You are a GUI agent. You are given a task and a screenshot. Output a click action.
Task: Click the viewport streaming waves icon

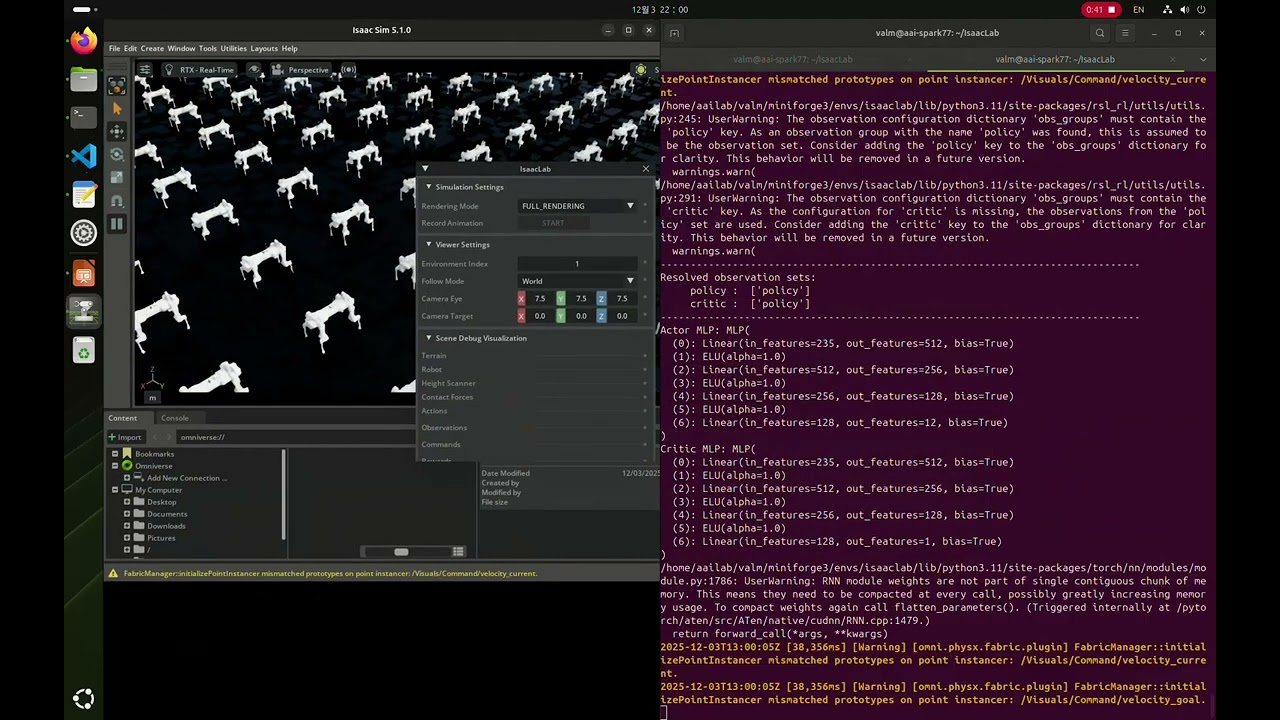click(348, 70)
